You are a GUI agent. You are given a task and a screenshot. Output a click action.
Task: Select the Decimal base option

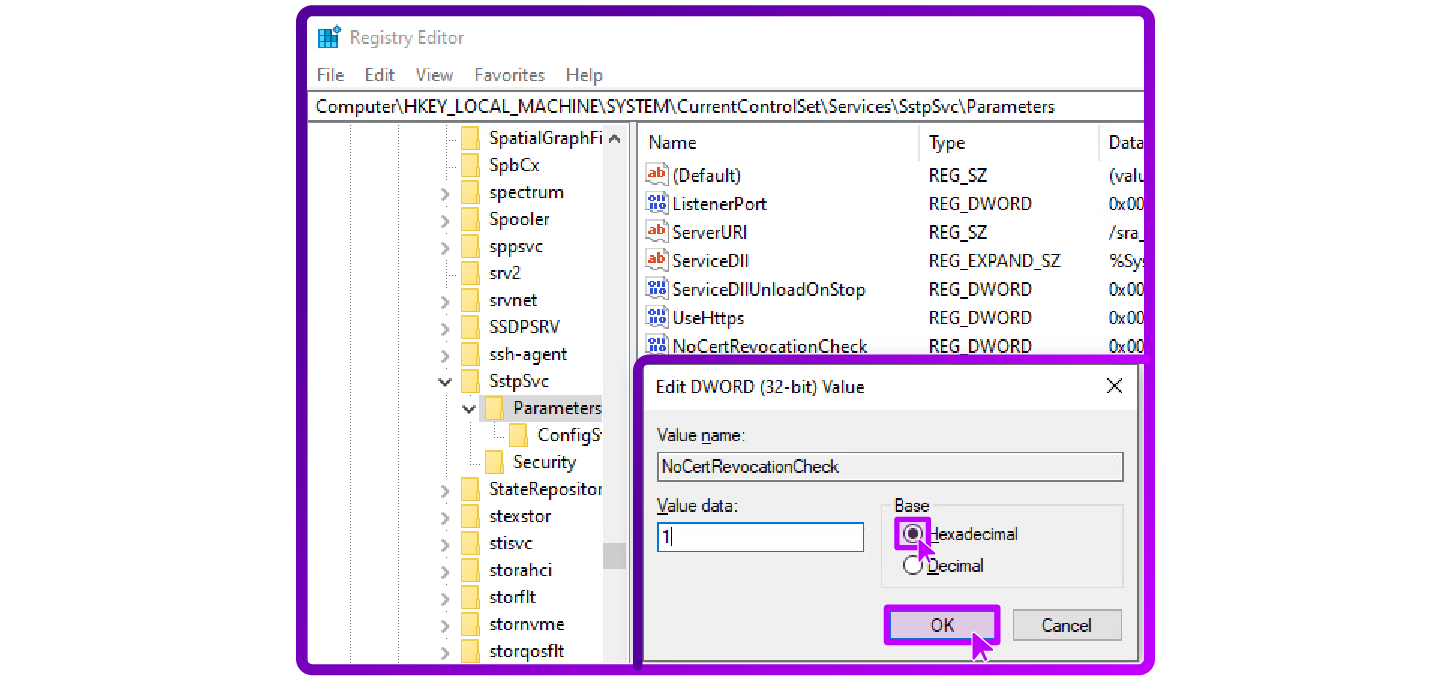pos(912,566)
